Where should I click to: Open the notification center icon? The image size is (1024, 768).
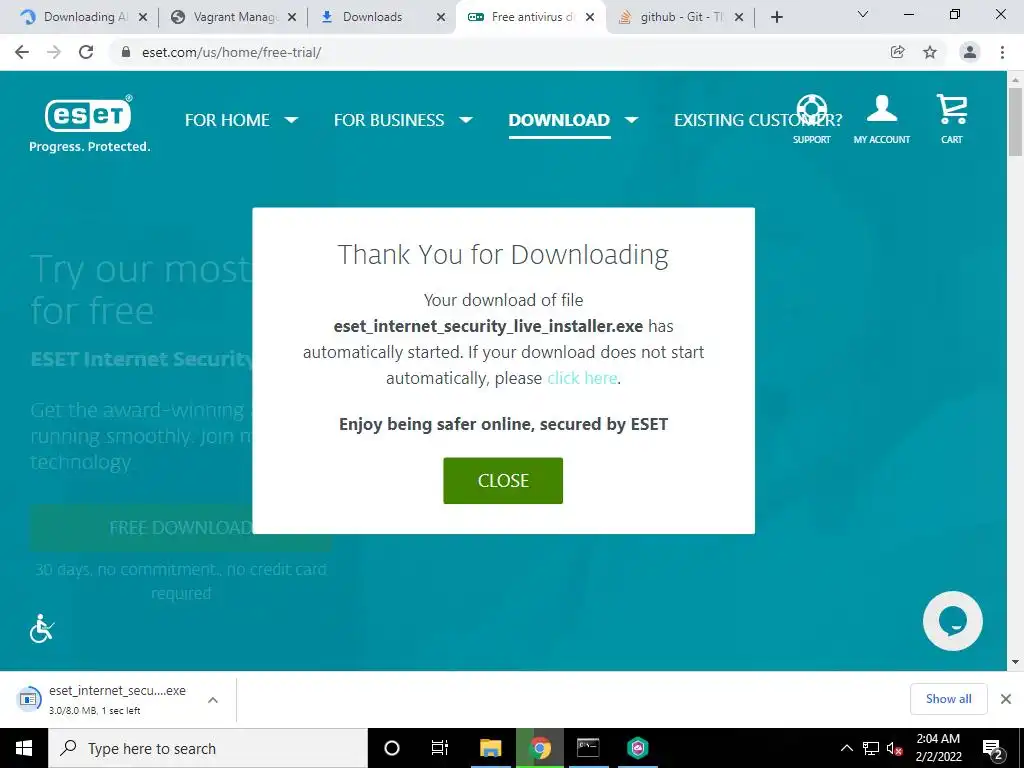click(x=993, y=748)
